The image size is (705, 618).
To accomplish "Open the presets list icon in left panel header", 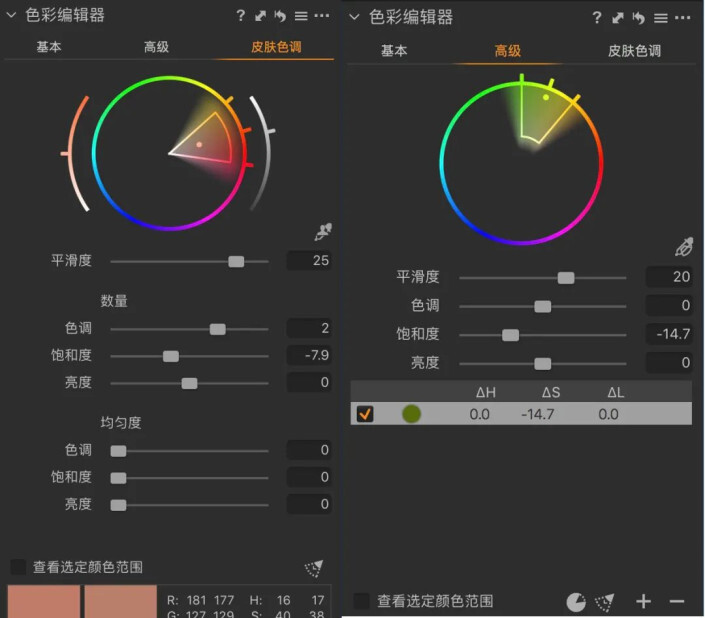I will 300,16.
